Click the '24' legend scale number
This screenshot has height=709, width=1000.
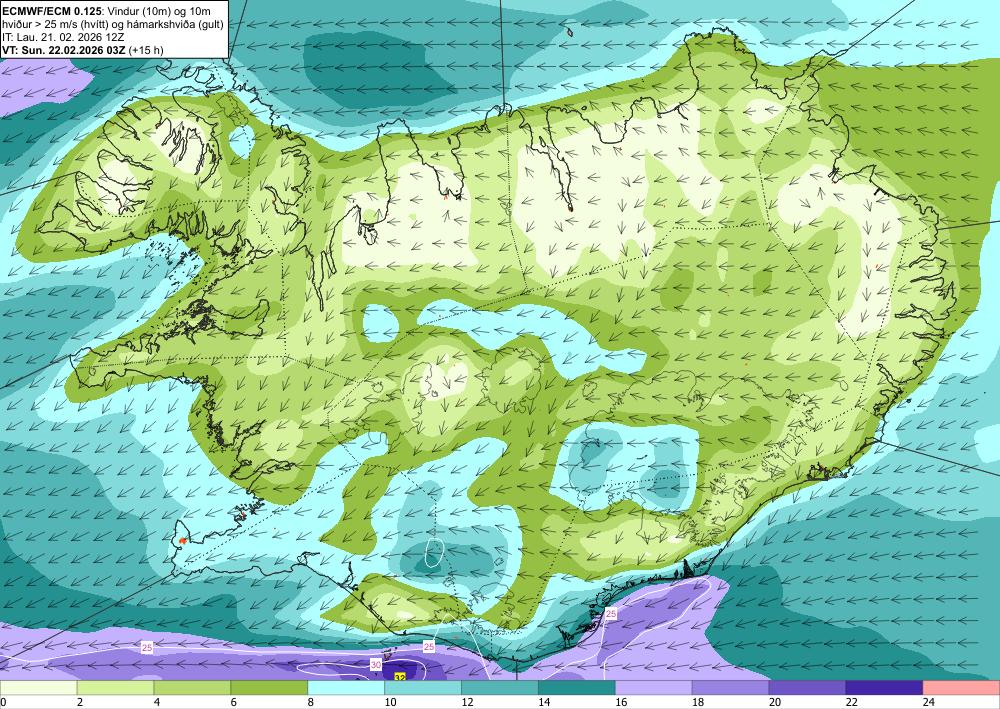(929, 702)
